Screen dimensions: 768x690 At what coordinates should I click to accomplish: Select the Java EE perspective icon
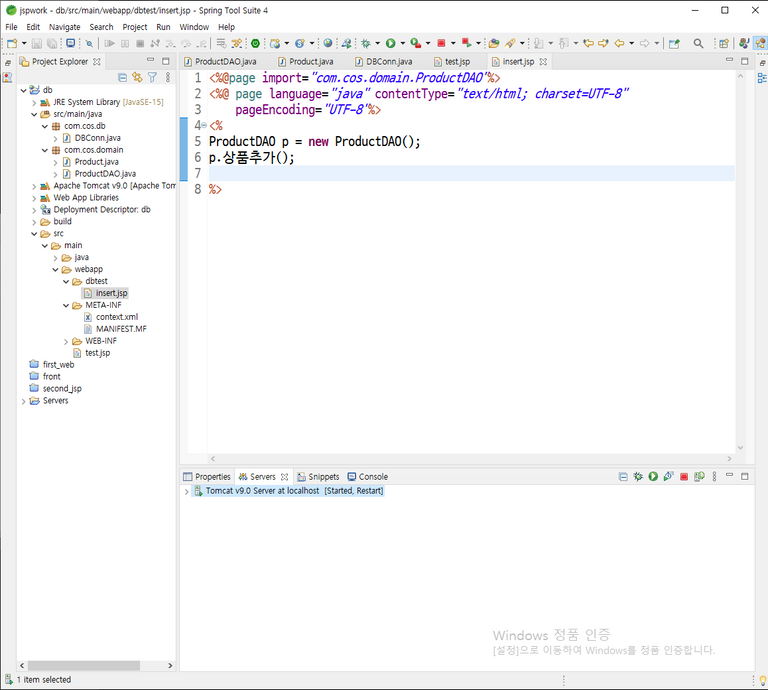pyautogui.click(x=744, y=44)
